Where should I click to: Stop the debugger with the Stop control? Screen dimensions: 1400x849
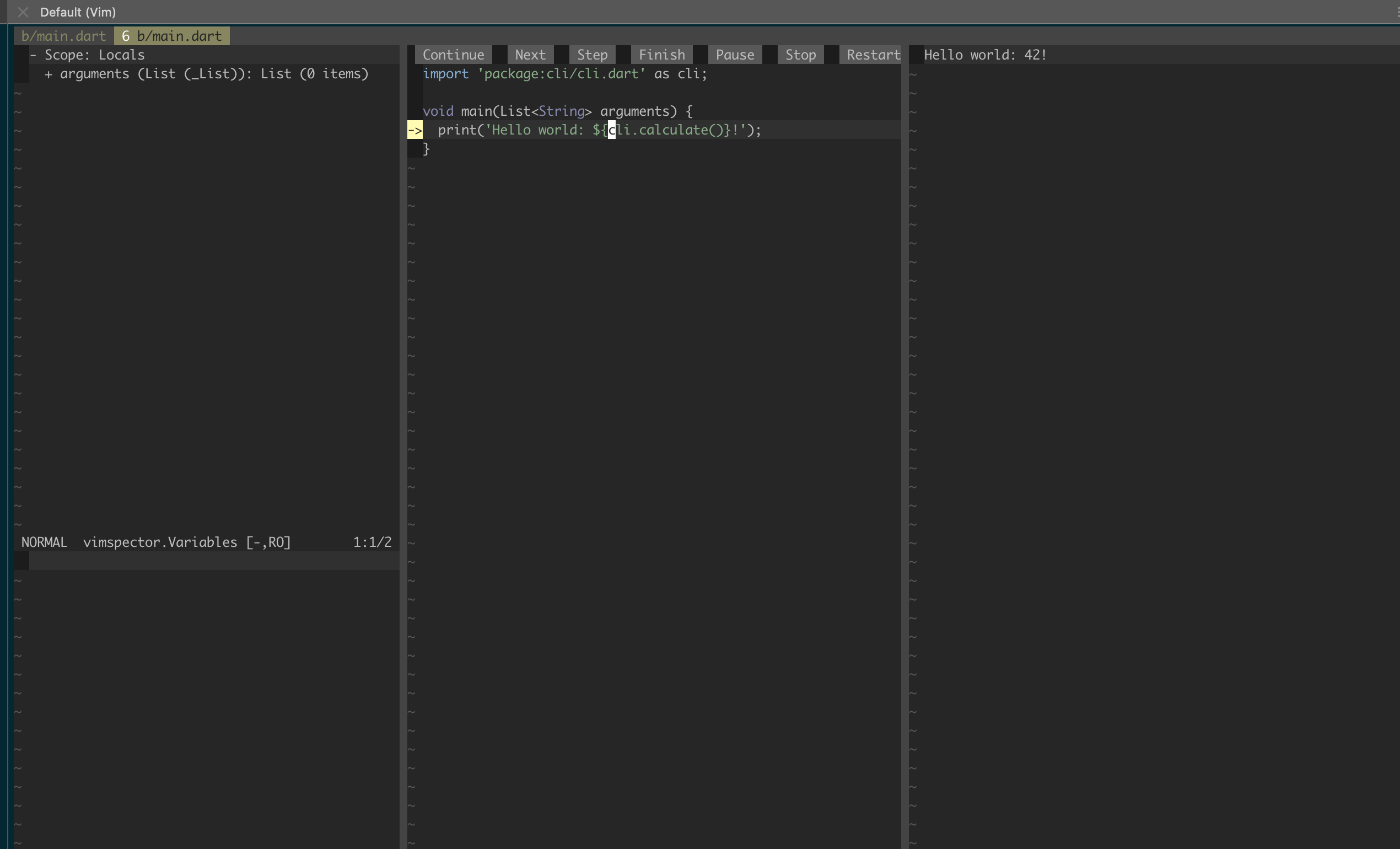tap(800, 55)
